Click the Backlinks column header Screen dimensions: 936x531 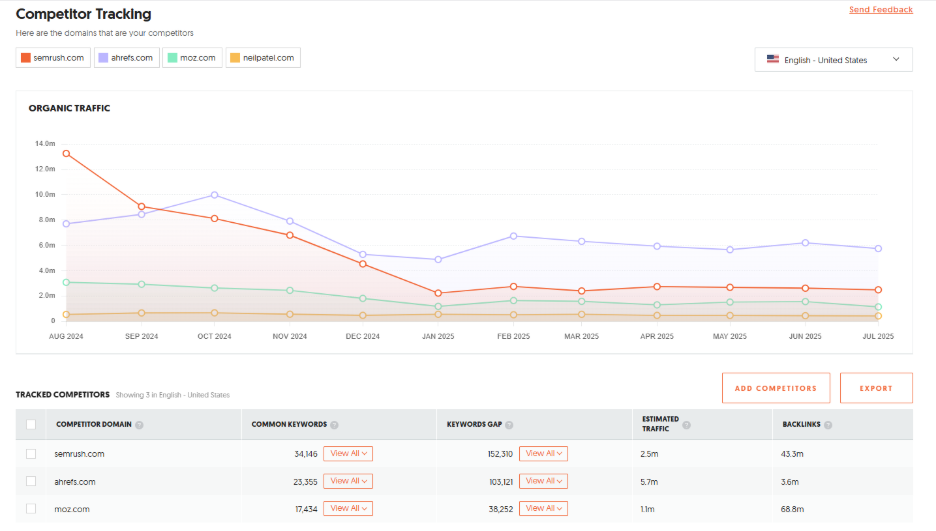801,424
